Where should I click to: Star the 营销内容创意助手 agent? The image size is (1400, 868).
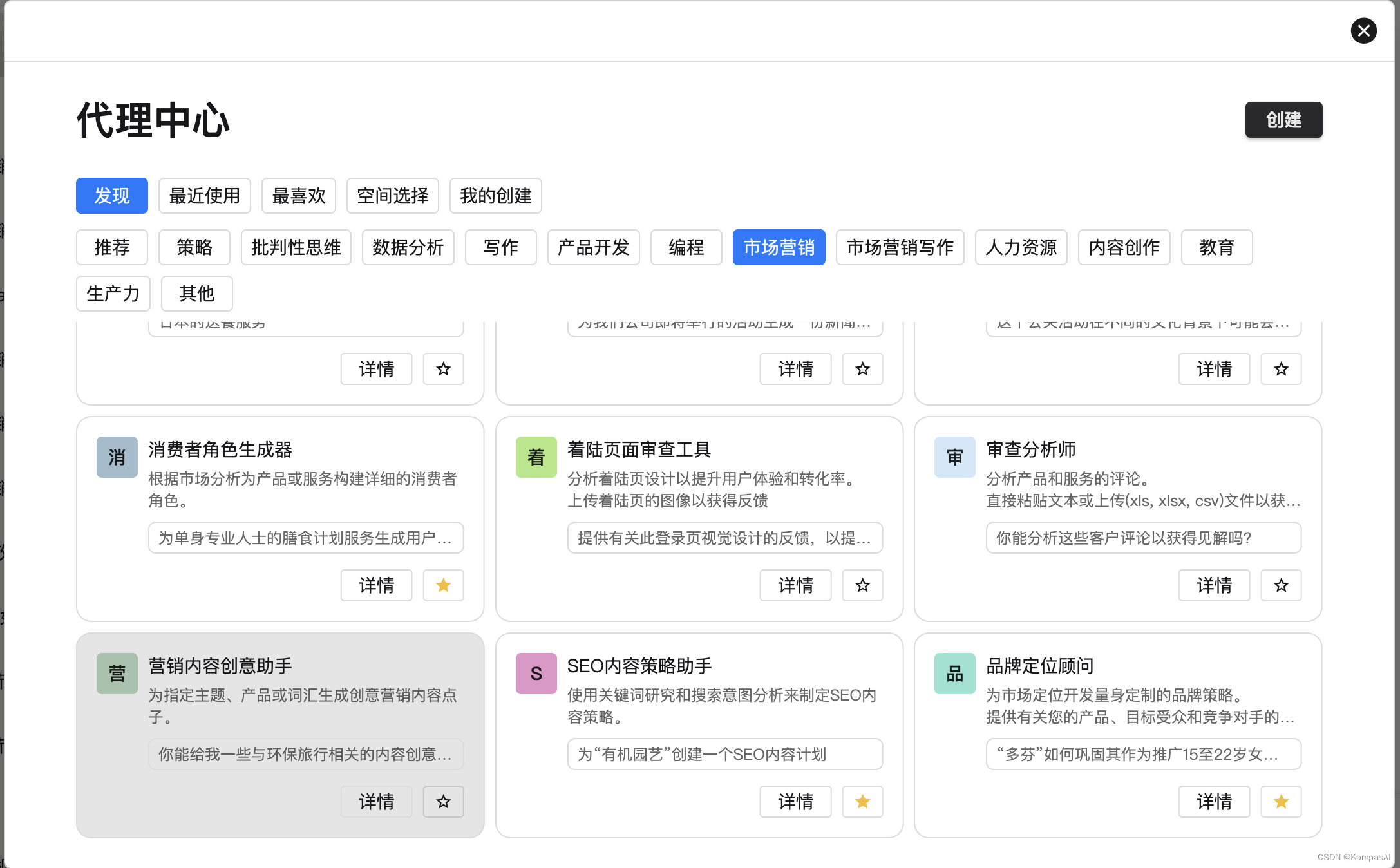(x=443, y=802)
